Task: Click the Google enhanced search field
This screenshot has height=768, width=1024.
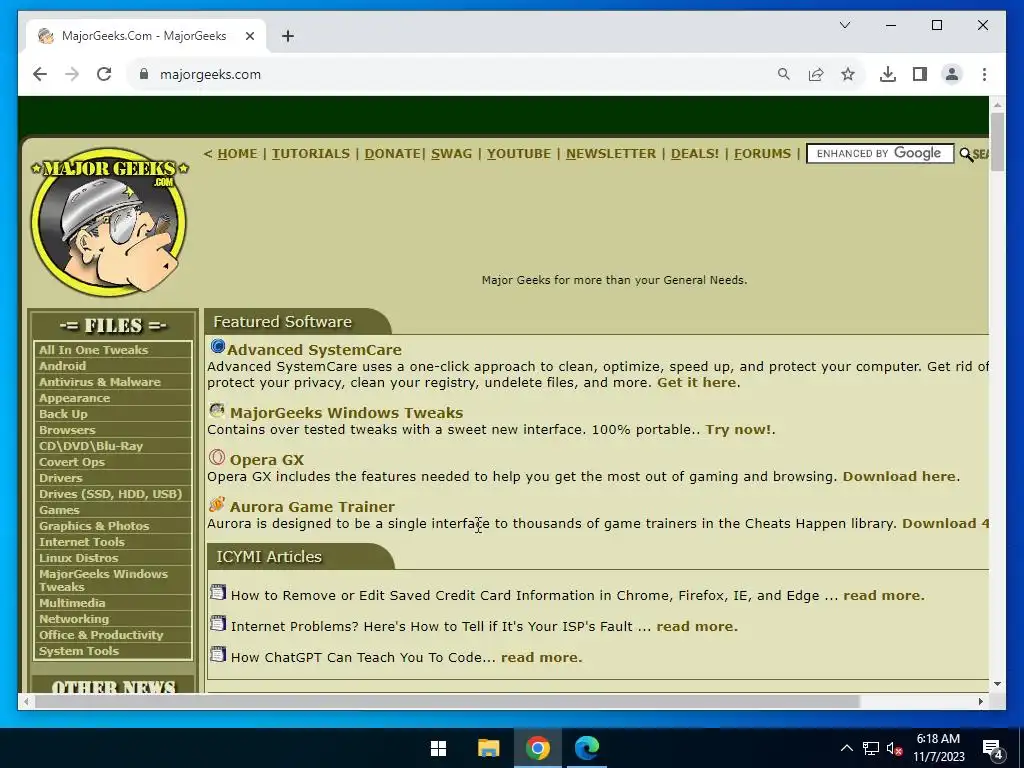Action: [880, 153]
